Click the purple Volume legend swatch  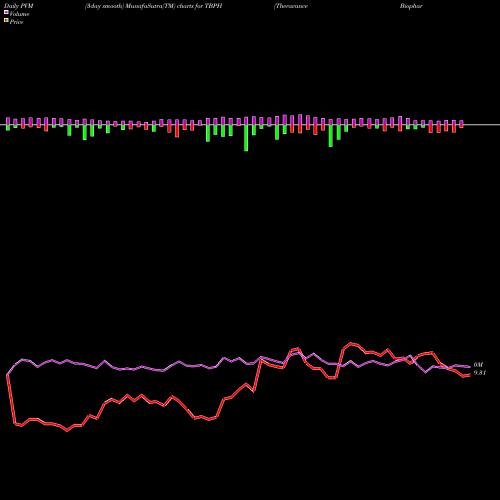click(6, 12)
